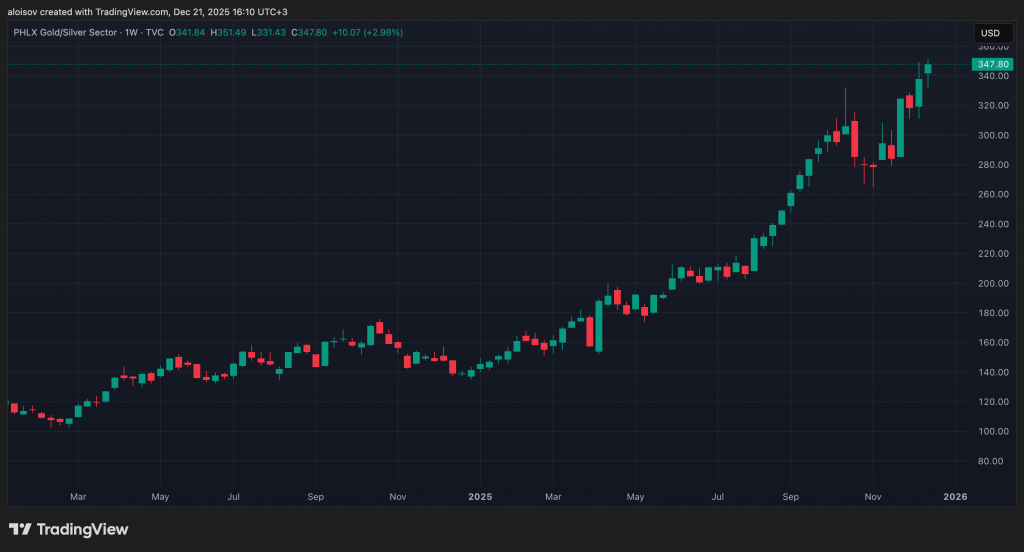Screen dimensions: 1024x552
Task: Select the 2025 year marker on time axis
Action: (x=481, y=496)
